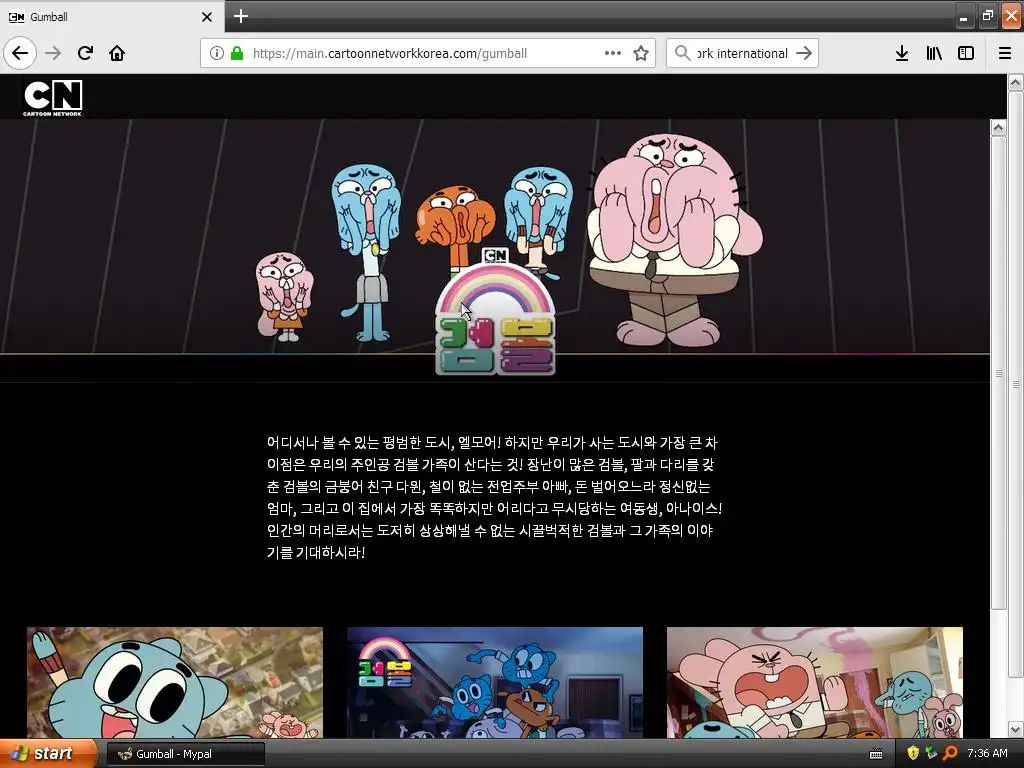
Task: Select the Gumball browser tab
Action: point(112,16)
